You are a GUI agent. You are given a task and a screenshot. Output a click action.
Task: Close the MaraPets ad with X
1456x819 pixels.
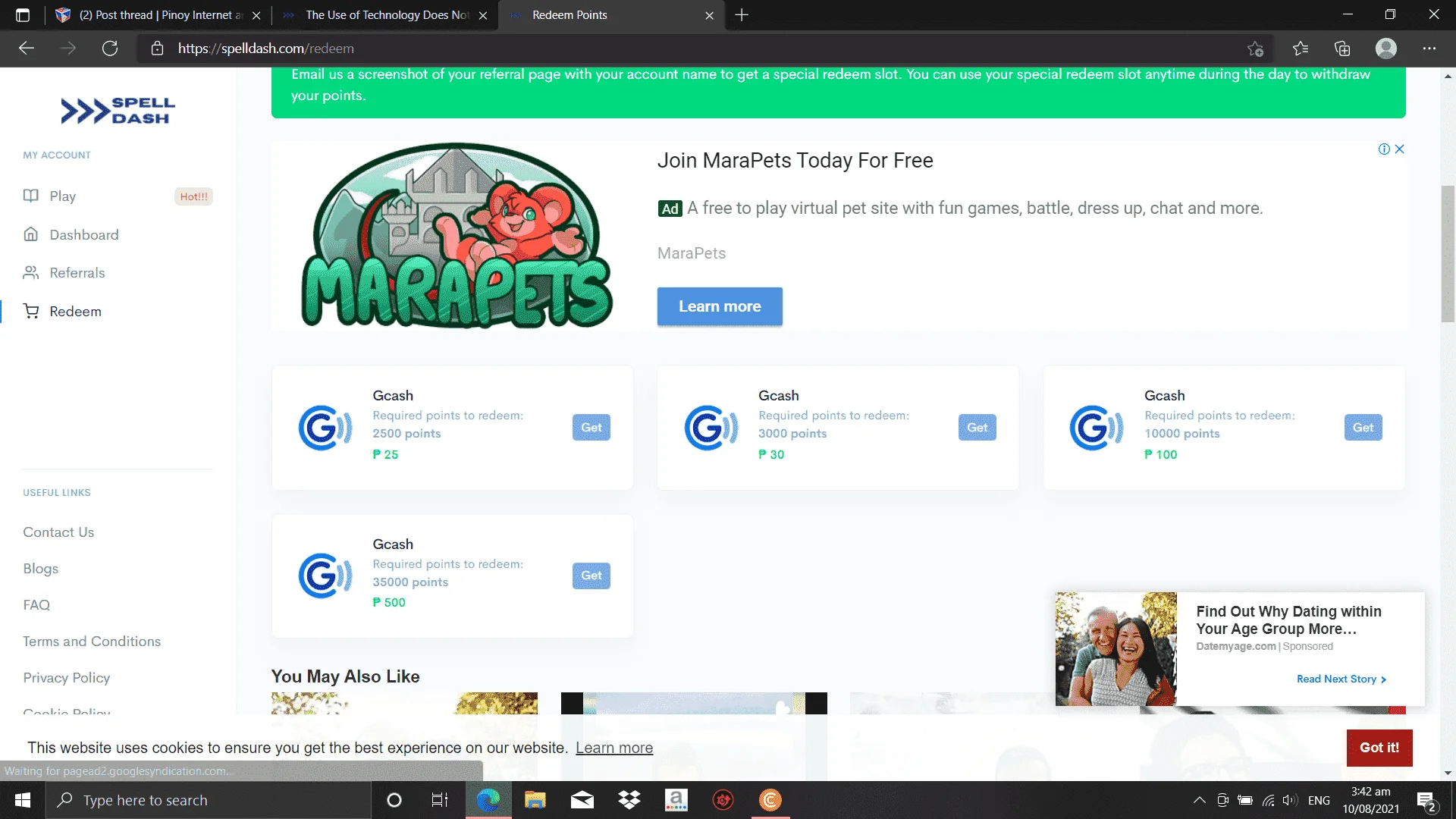coord(1400,149)
